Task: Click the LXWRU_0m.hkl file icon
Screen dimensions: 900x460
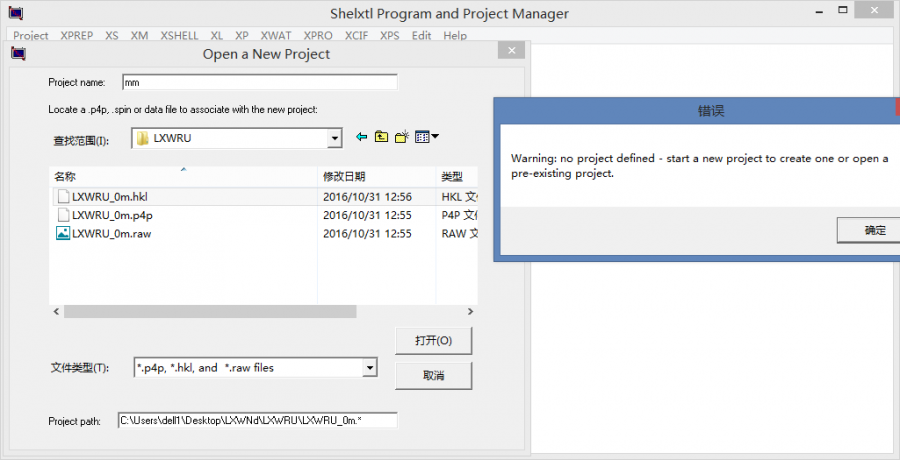Action: click(63, 196)
